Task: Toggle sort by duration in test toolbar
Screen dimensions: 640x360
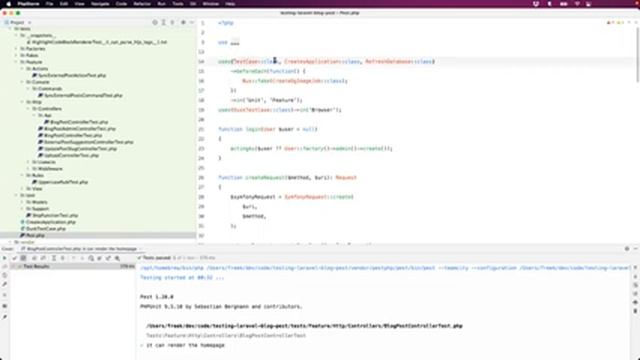Action: pos(43,258)
